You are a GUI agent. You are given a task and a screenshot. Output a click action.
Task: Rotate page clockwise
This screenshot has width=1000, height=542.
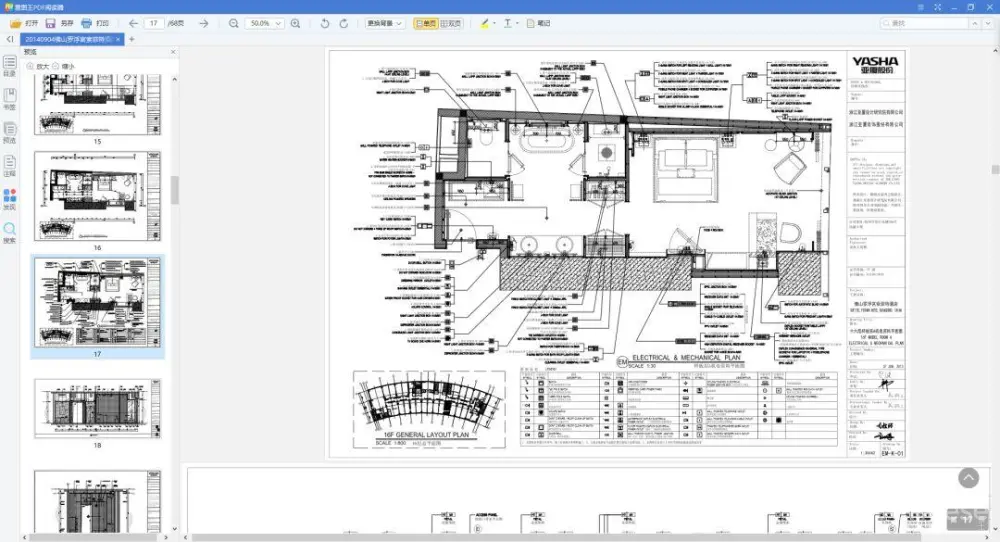tap(345, 23)
